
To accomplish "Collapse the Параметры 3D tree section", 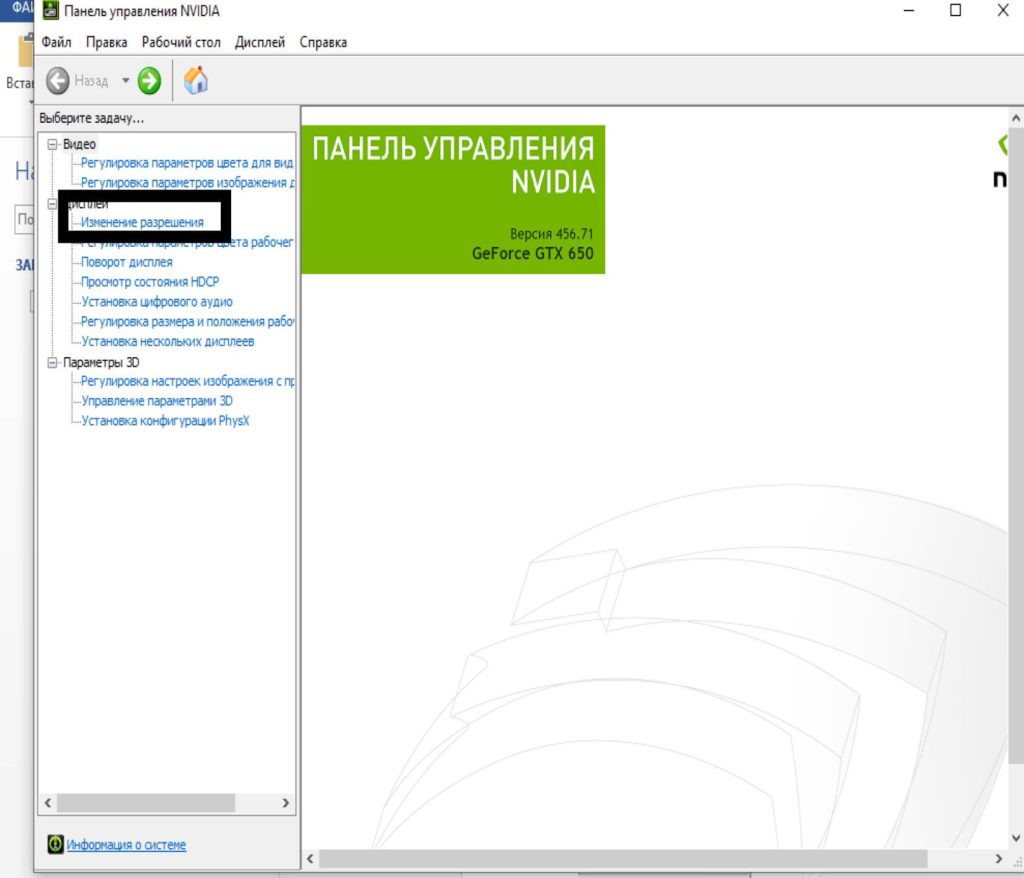I will 54,363.
